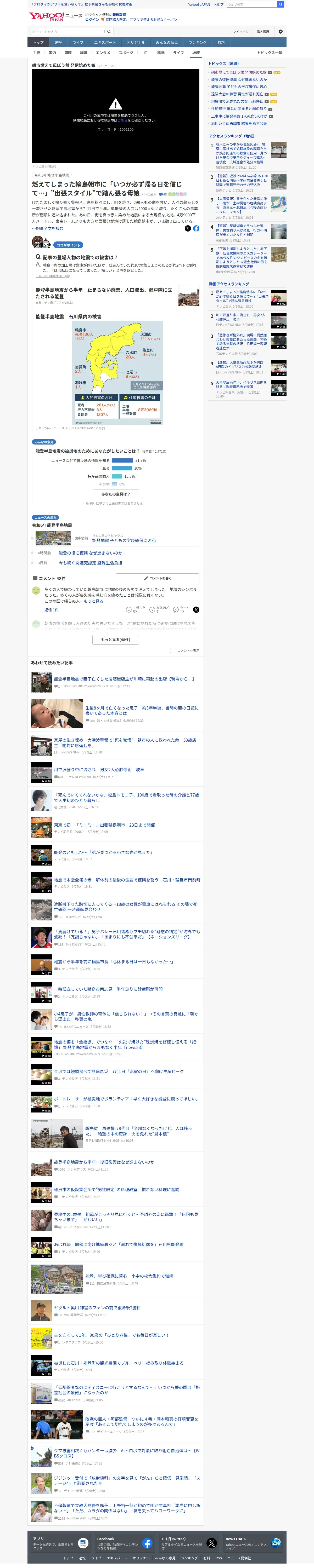Focus the ウェブ検索 input field

pyautogui.click(x=251, y=4)
